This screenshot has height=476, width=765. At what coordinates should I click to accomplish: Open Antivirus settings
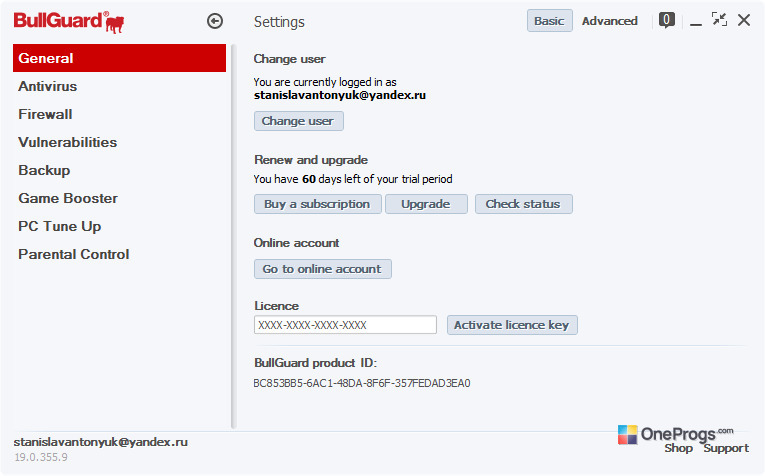coord(48,86)
